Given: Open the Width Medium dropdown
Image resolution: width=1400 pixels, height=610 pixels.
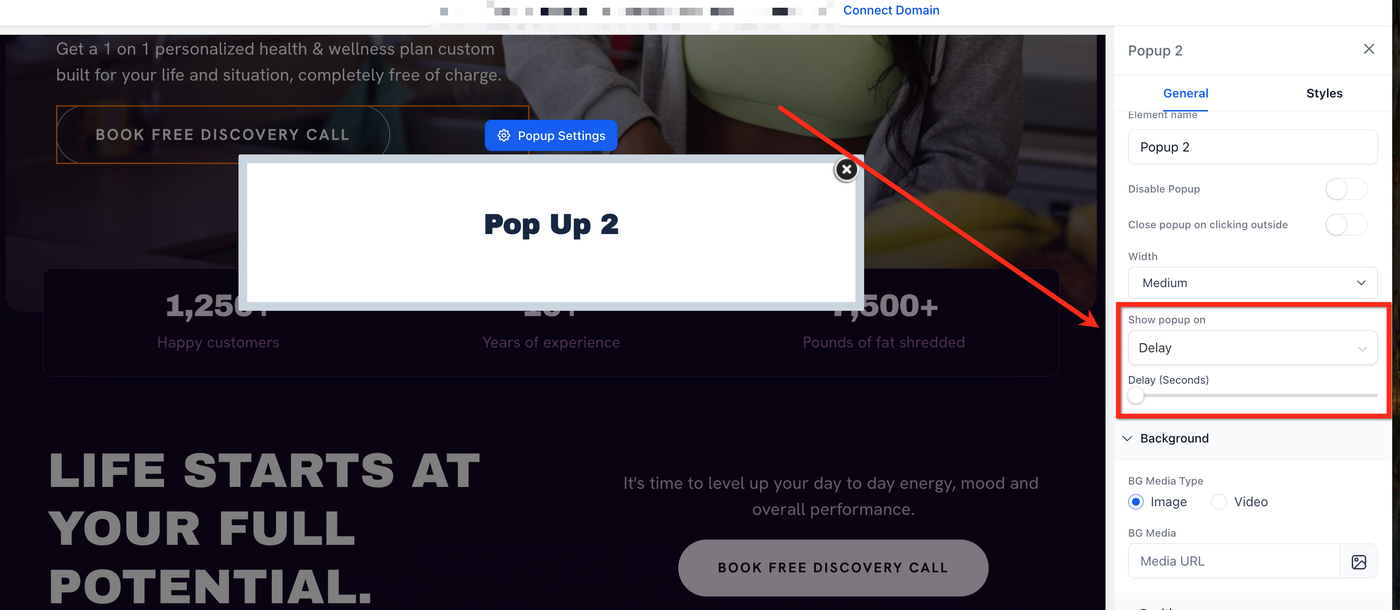Looking at the screenshot, I should (x=1253, y=283).
